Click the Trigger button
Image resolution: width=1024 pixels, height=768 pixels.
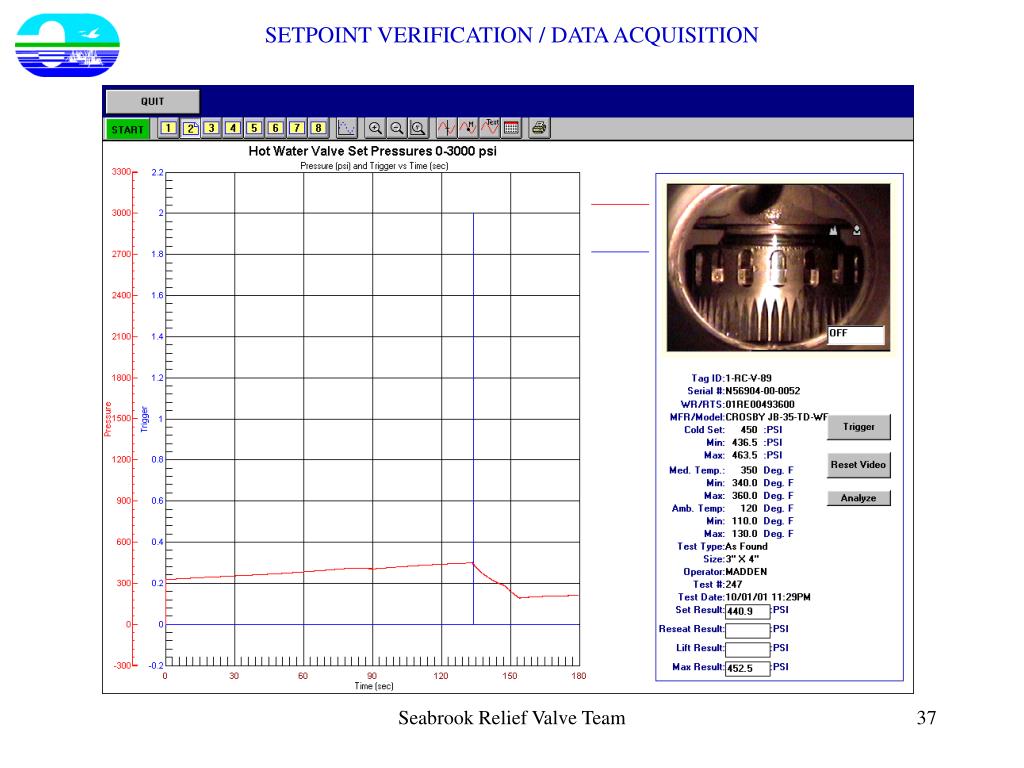pos(859,427)
